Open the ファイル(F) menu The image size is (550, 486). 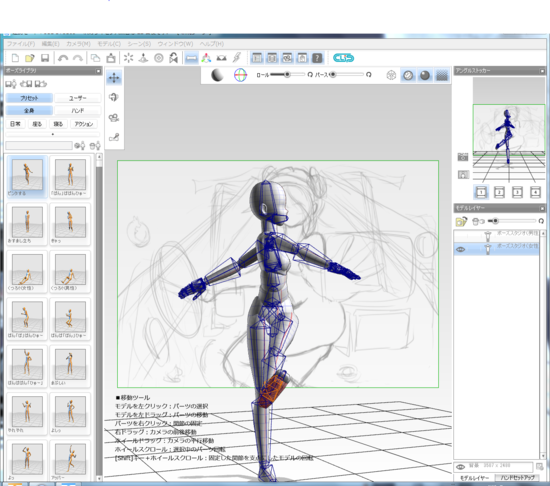point(21,44)
